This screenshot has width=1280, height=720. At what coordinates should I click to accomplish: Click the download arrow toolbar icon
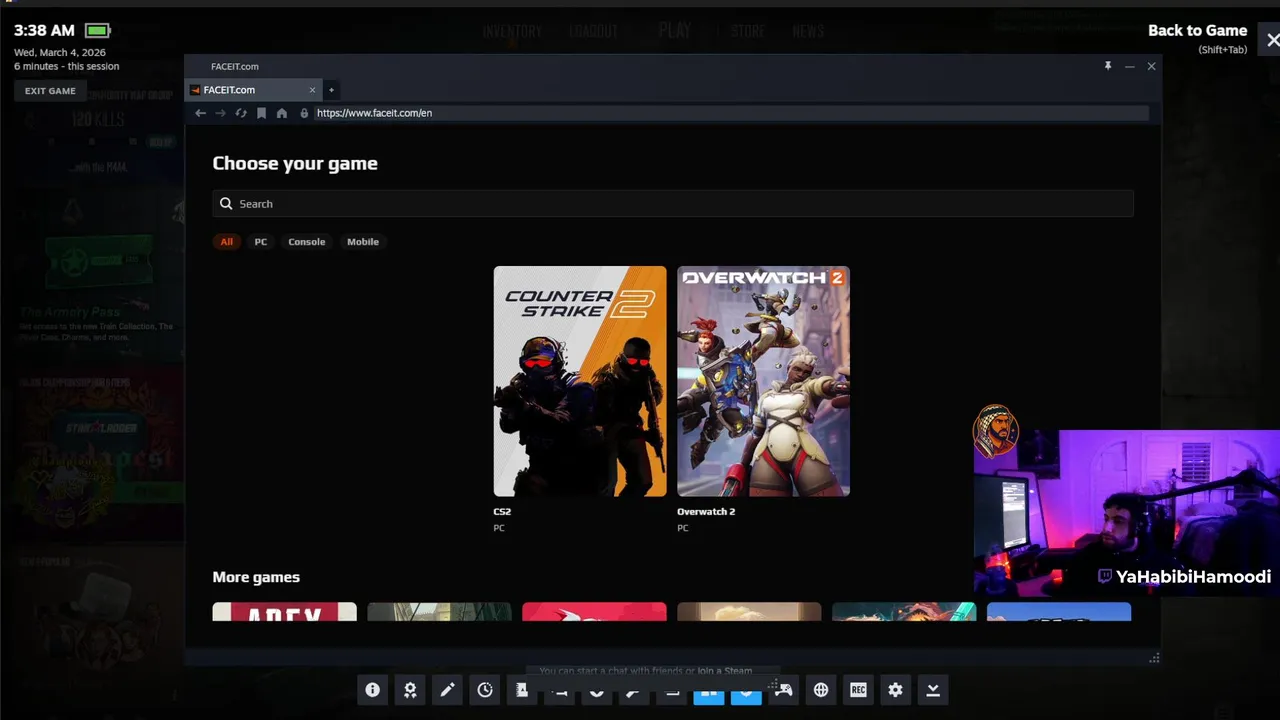[933, 690]
